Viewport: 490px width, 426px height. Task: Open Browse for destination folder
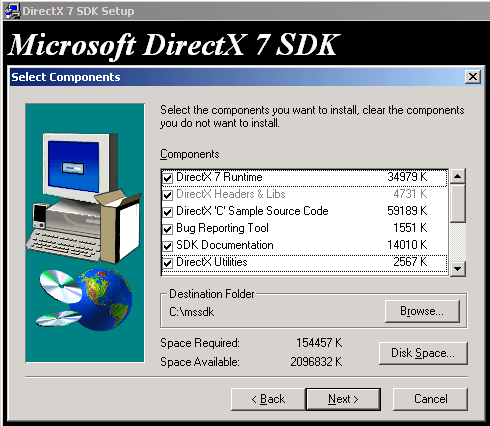(422, 311)
